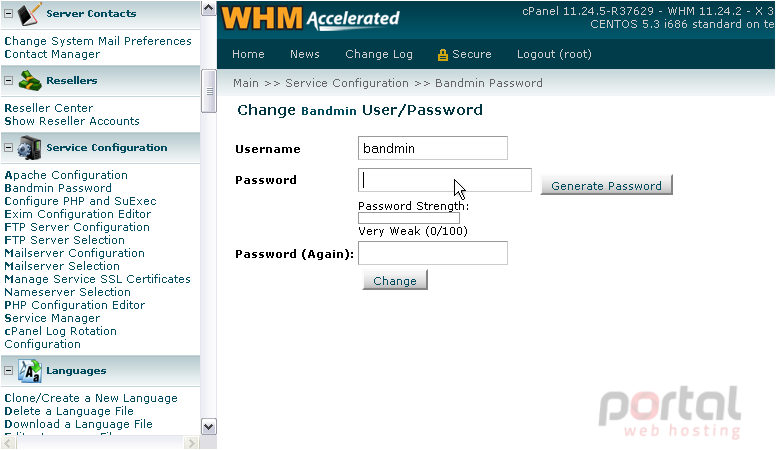This screenshot has width=776, height=450.
Task: Click the WHM Accelerated logo
Action: click(310, 18)
